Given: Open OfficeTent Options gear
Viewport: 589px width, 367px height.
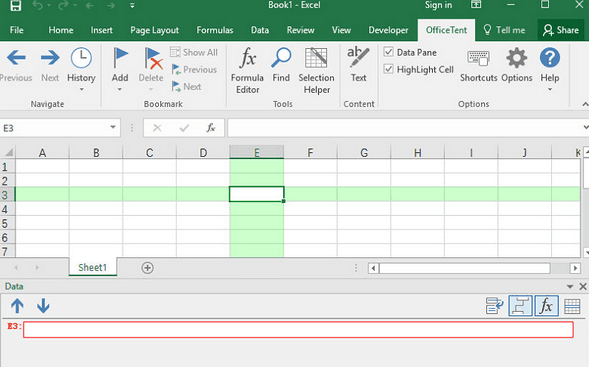Looking at the screenshot, I should click(x=517, y=65).
